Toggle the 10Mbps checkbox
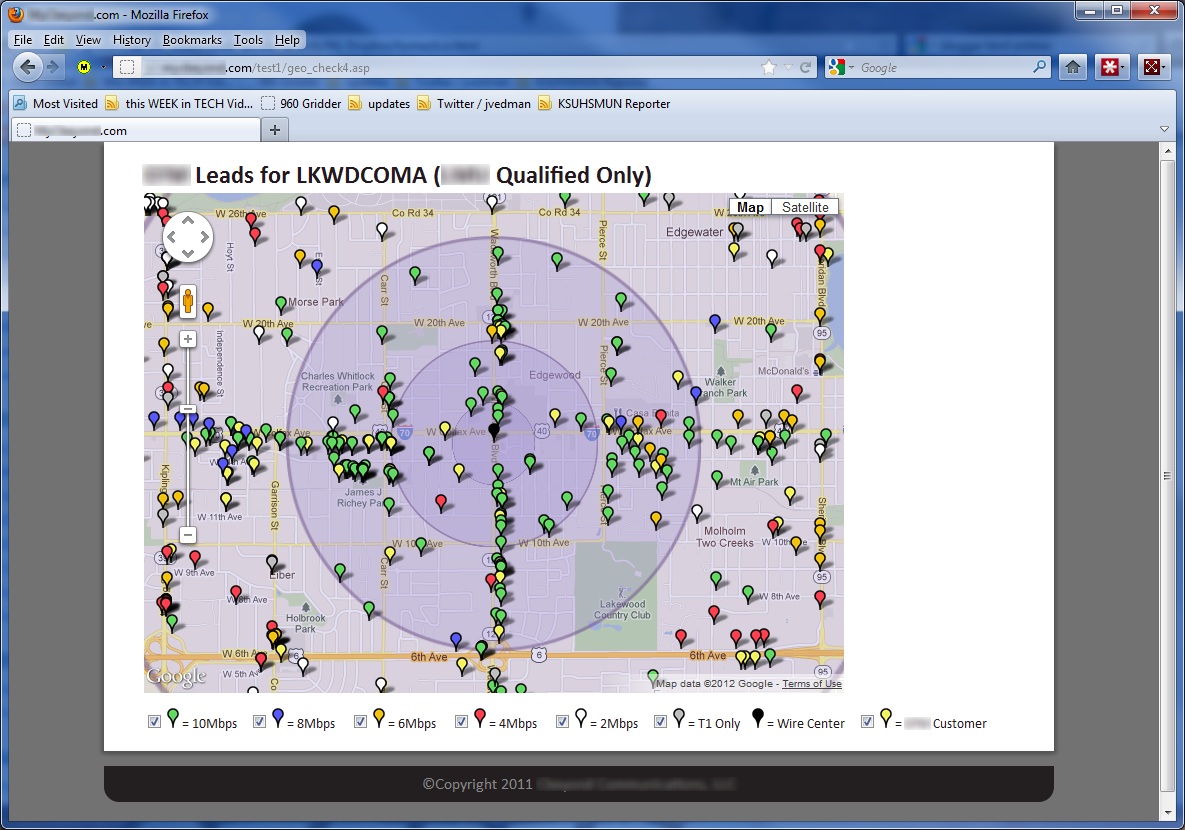The image size is (1185, 830). (154, 721)
